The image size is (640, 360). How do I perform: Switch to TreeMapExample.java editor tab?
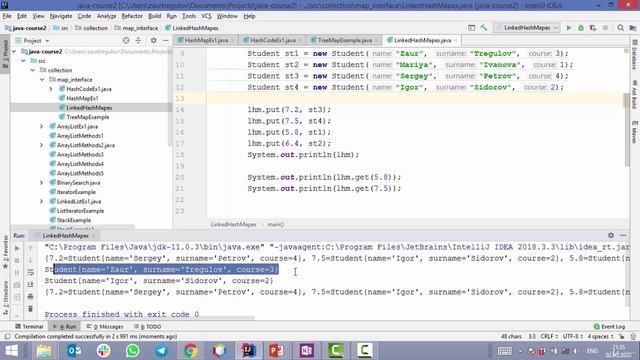[x=344, y=40]
